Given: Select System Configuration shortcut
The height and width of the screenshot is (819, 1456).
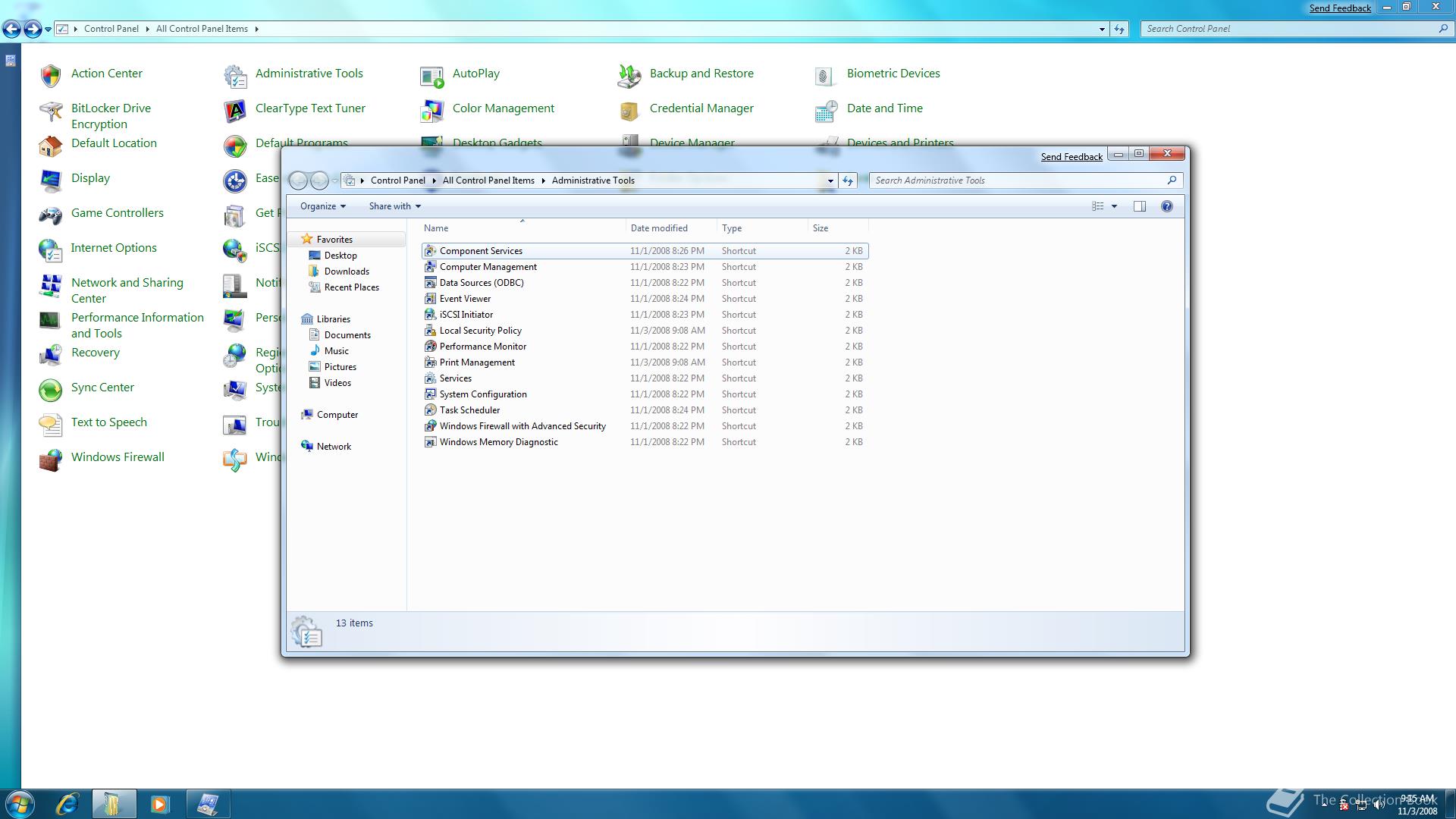Looking at the screenshot, I should [645, 394].
